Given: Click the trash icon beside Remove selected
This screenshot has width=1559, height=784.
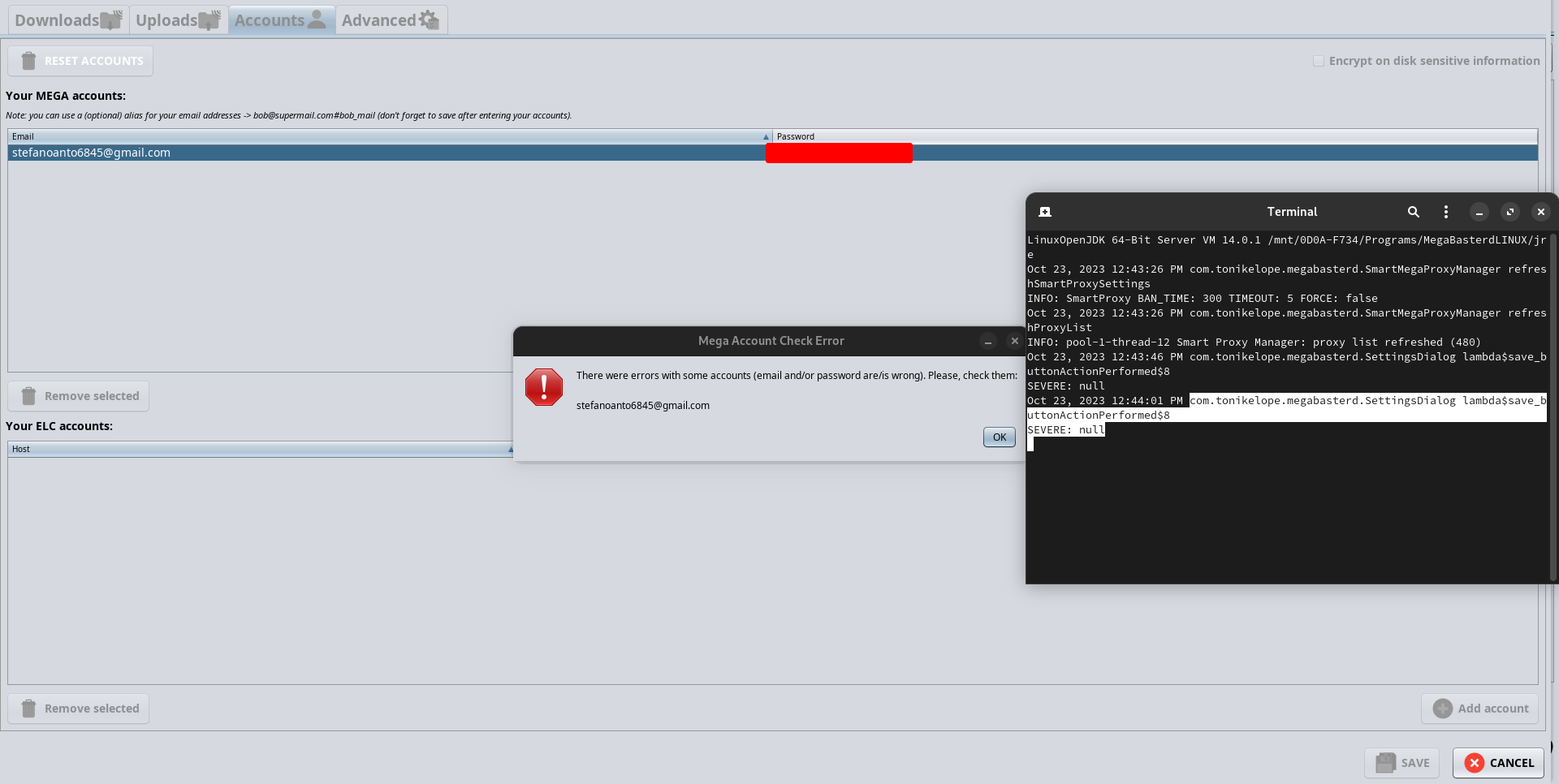Looking at the screenshot, I should (x=28, y=395).
